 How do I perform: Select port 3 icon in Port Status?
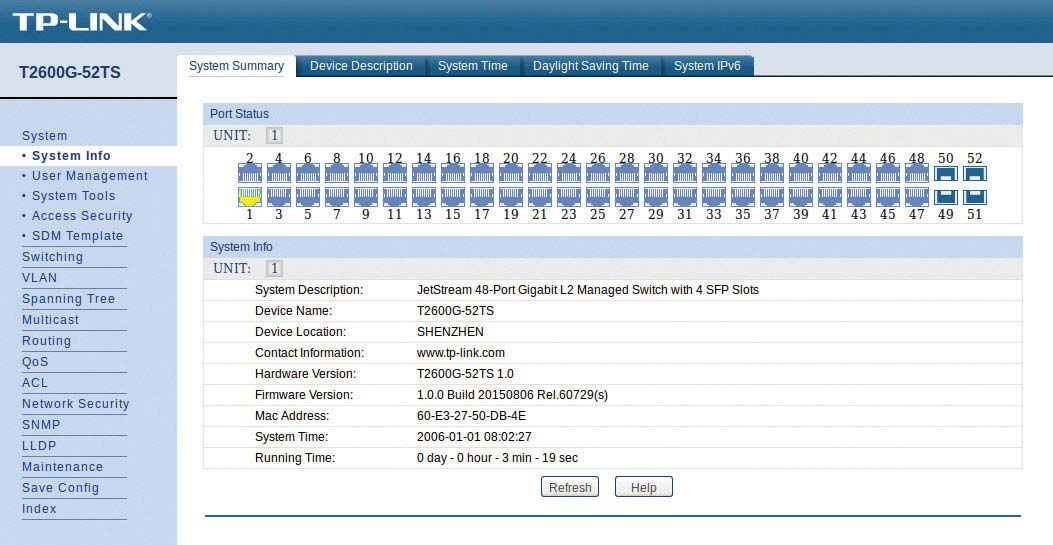coord(279,197)
